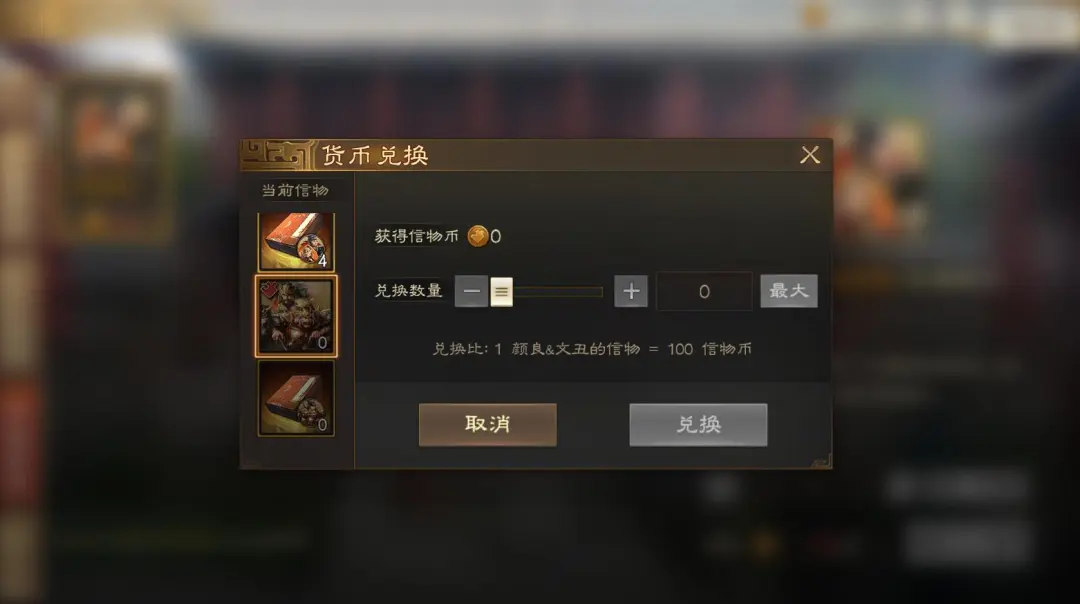Click the 兑换数量 label
The image size is (1080, 604).
408,291
